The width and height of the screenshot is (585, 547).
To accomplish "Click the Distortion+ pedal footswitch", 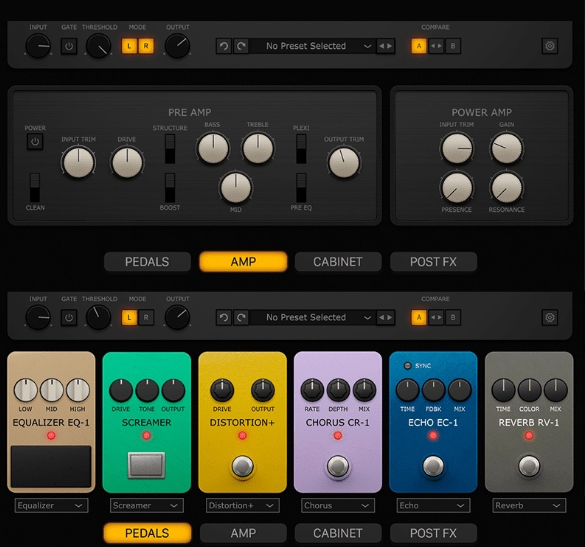I will (243, 466).
